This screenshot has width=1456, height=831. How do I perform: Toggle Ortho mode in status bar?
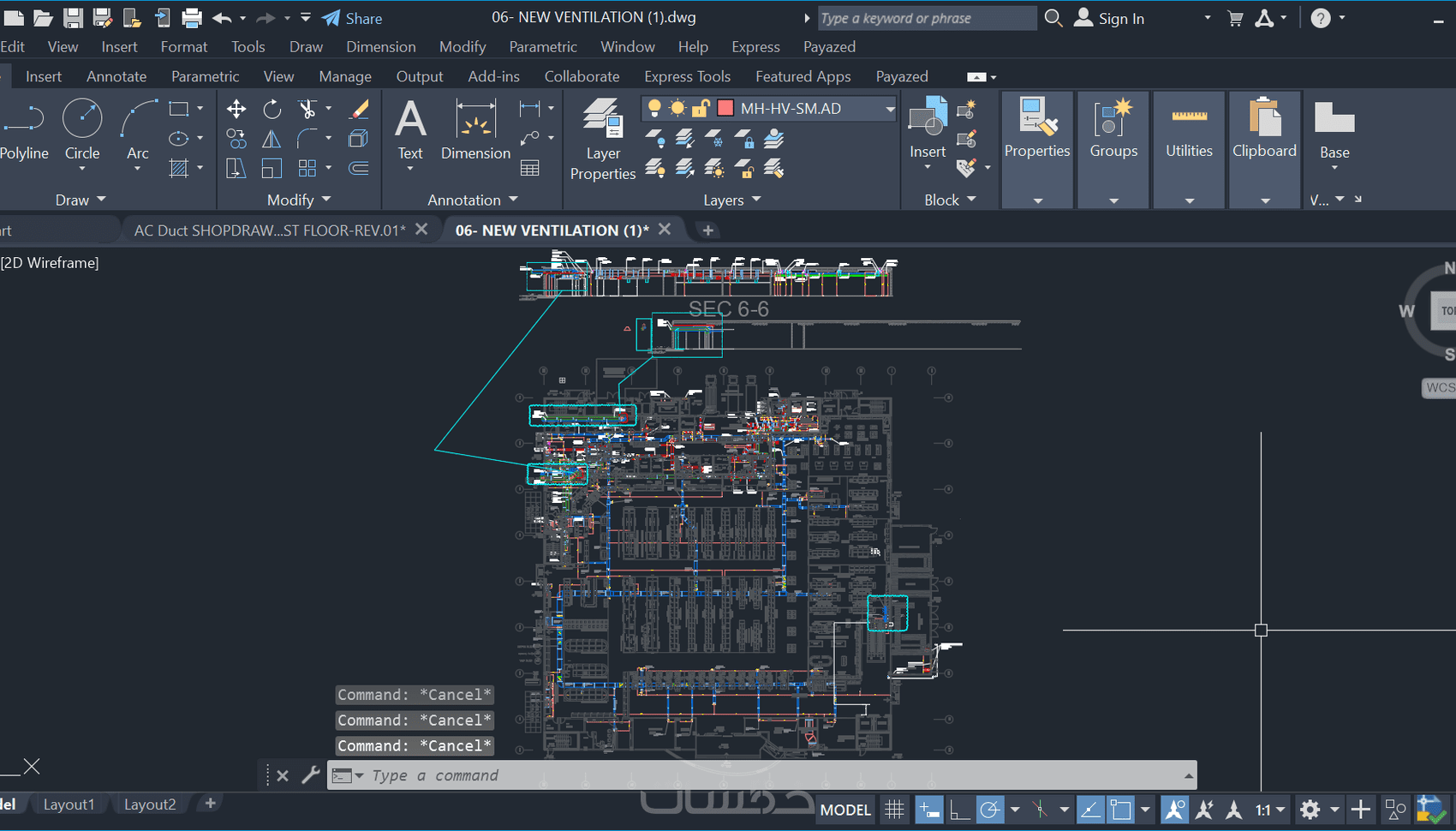click(960, 810)
